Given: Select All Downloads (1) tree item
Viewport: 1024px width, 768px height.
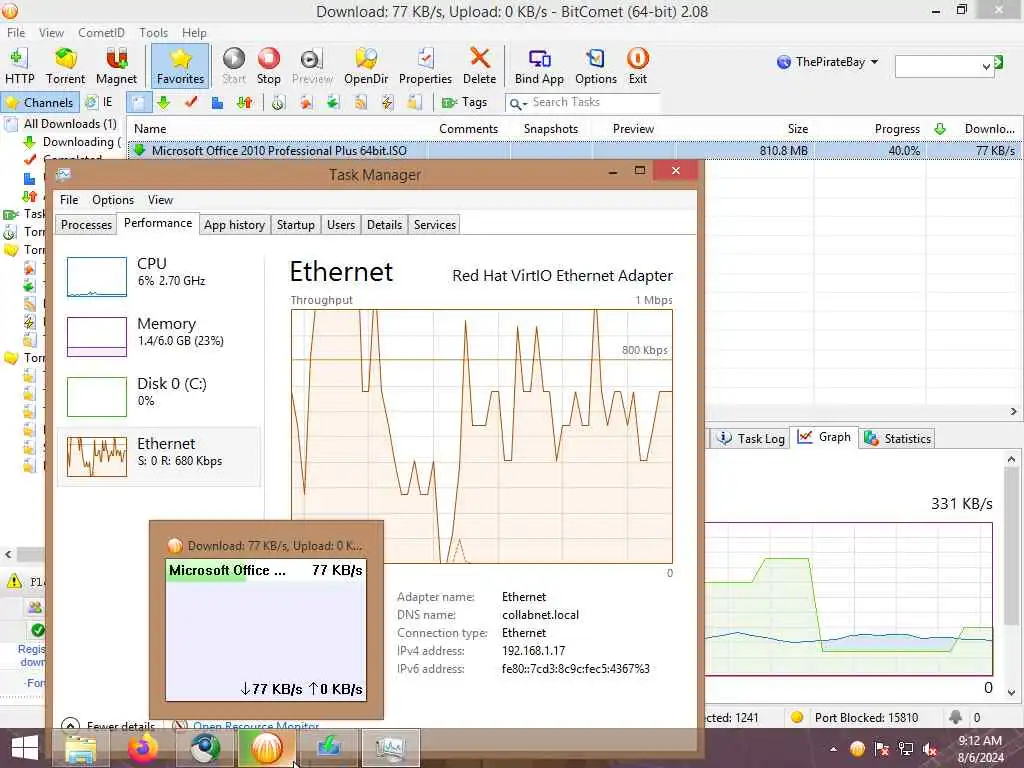Looking at the screenshot, I should click(62, 124).
